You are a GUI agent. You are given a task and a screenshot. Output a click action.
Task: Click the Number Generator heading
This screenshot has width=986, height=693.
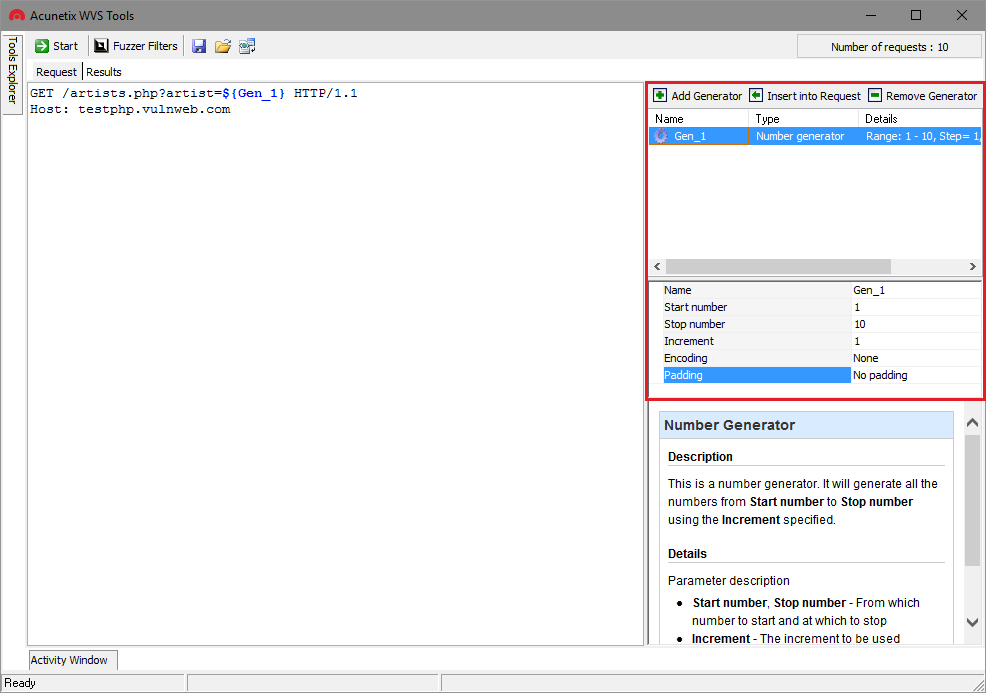pyautogui.click(x=729, y=425)
